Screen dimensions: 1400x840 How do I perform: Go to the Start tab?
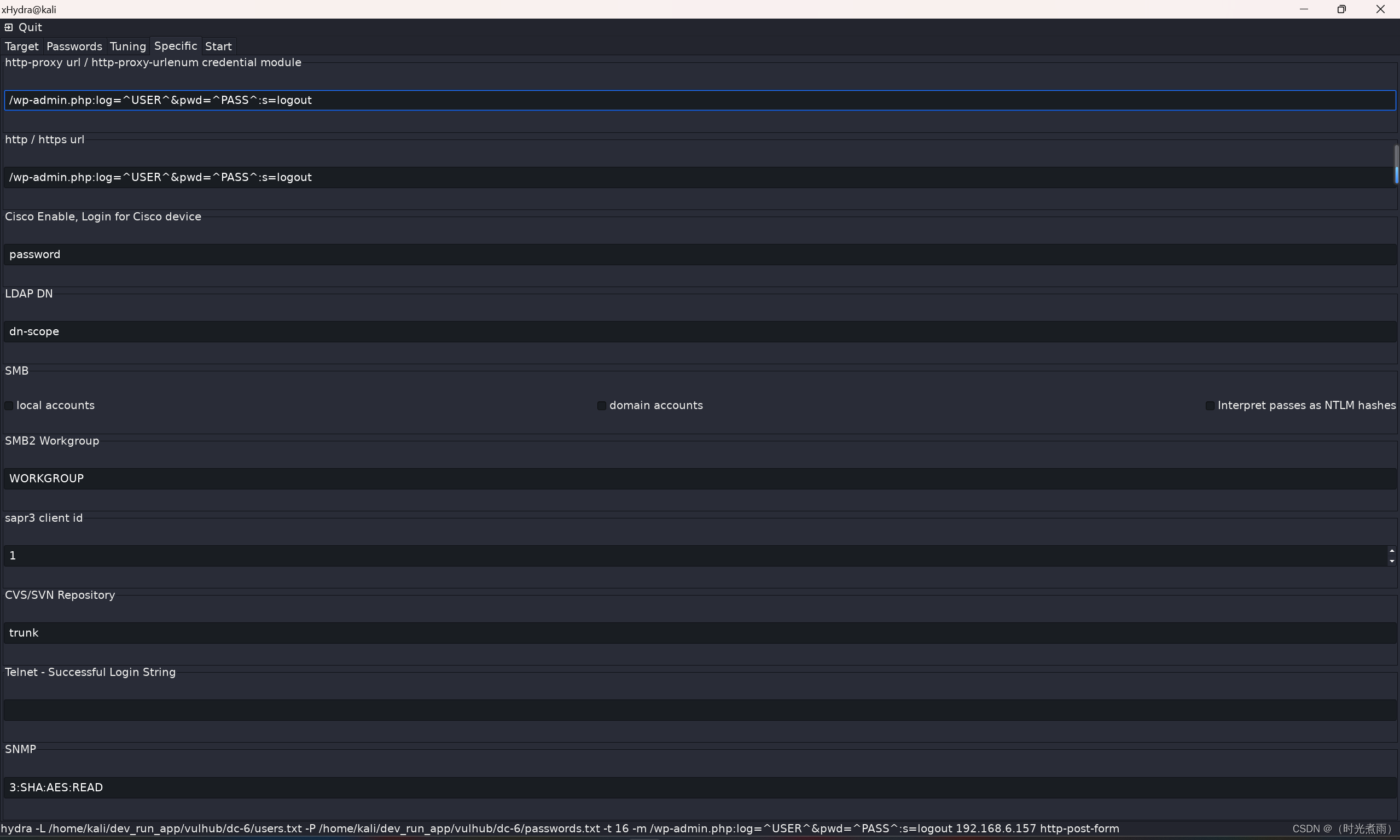coord(218,46)
